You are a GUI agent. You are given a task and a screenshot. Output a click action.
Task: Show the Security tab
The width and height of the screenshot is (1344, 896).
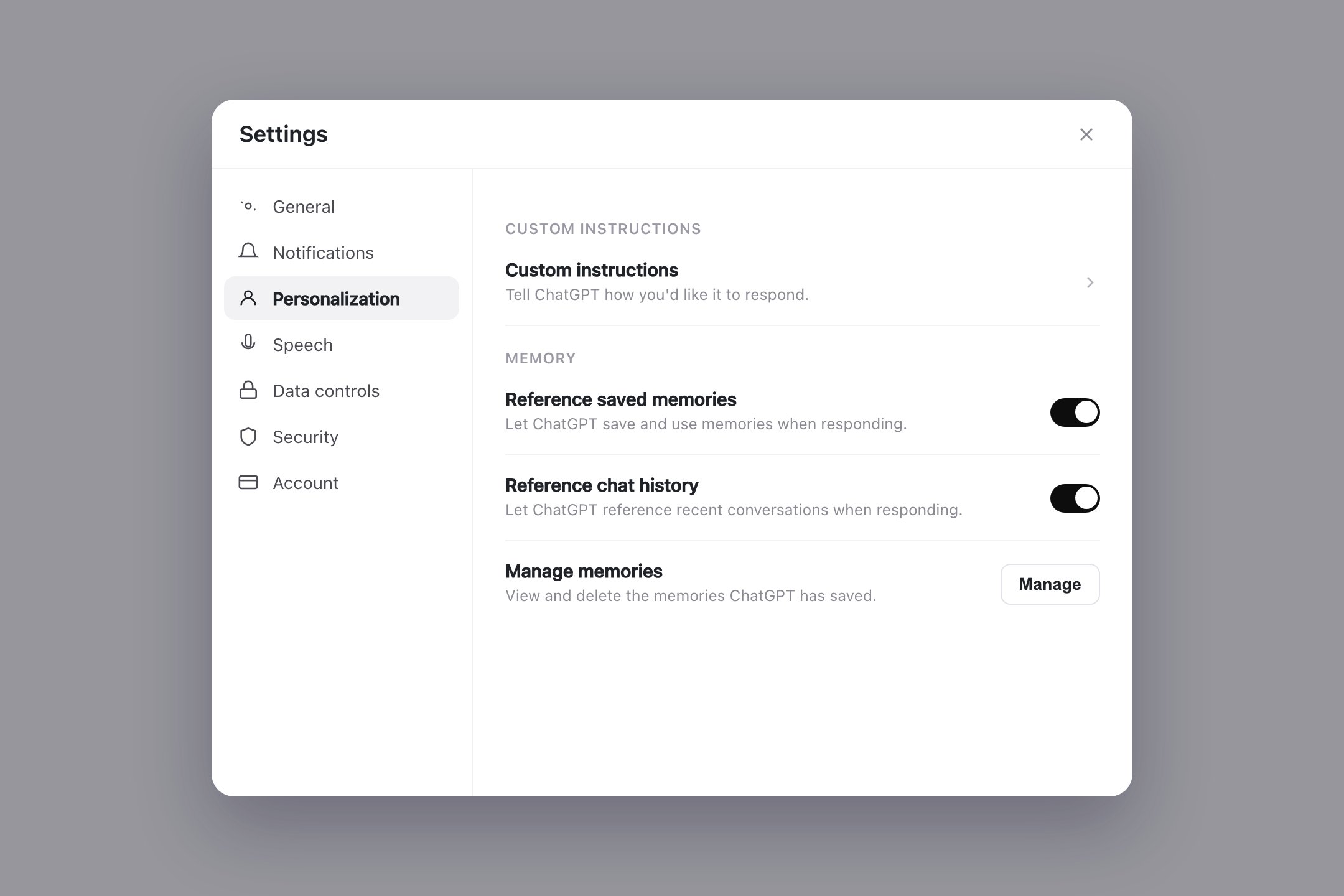pos(342,437)
